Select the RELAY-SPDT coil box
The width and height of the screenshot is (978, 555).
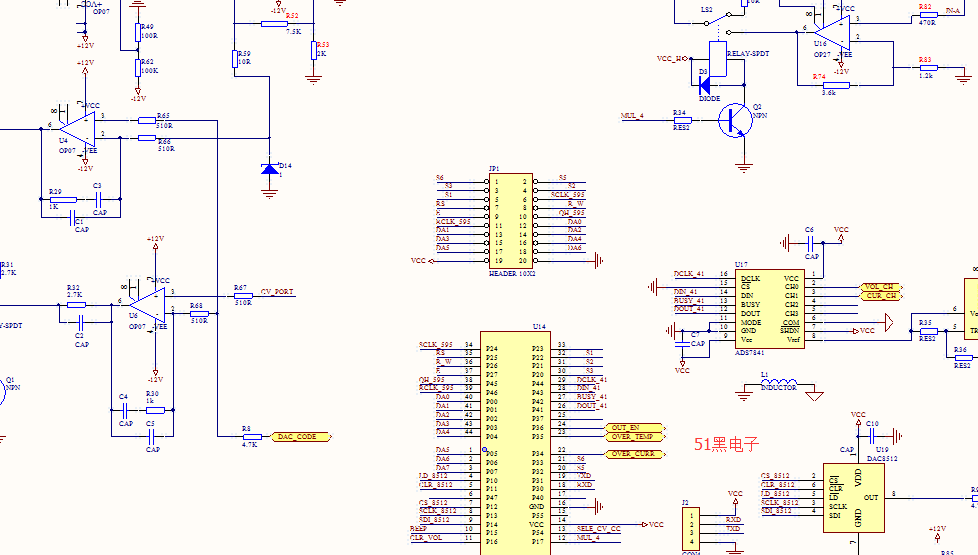tap(718, 59)
